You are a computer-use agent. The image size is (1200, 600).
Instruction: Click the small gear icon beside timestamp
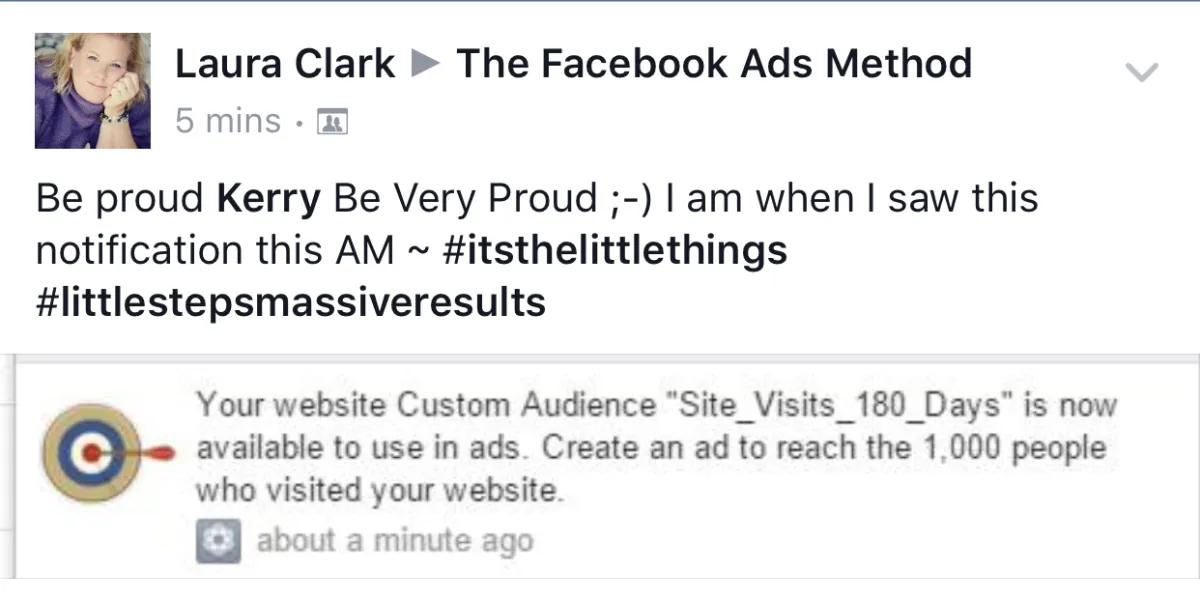218,541
